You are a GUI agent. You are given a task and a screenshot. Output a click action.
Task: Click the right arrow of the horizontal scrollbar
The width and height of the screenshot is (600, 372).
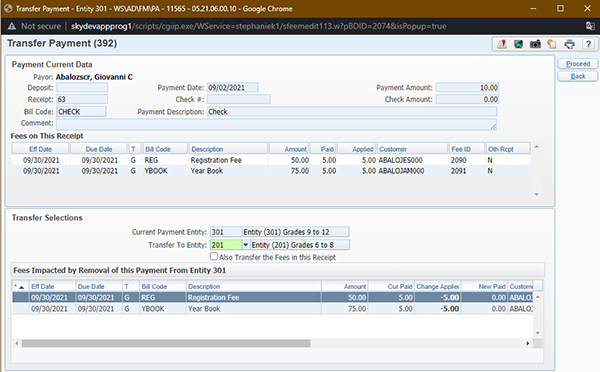(x=528, y=343)
